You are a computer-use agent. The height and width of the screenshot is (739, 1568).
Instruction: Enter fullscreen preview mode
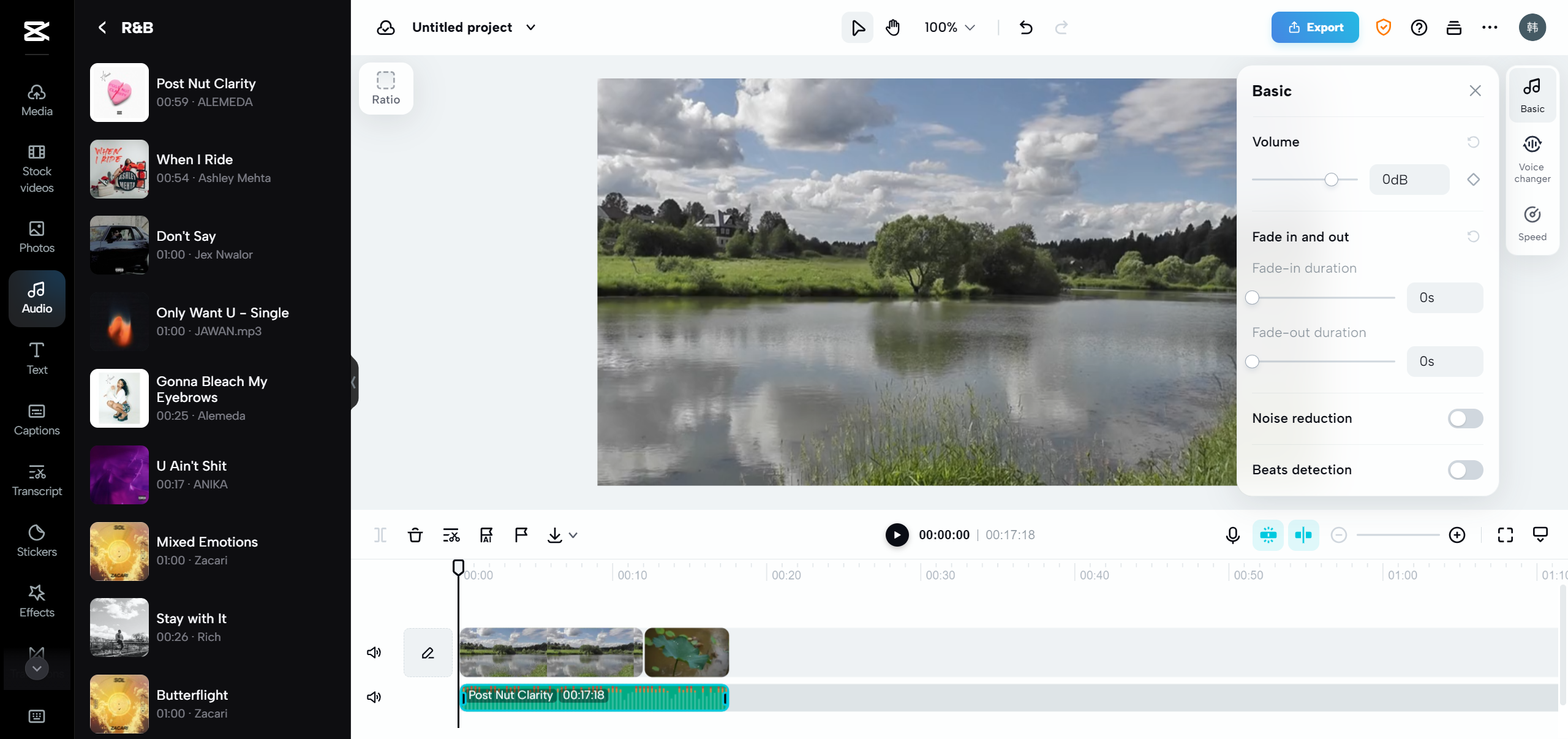[1505, 535]
